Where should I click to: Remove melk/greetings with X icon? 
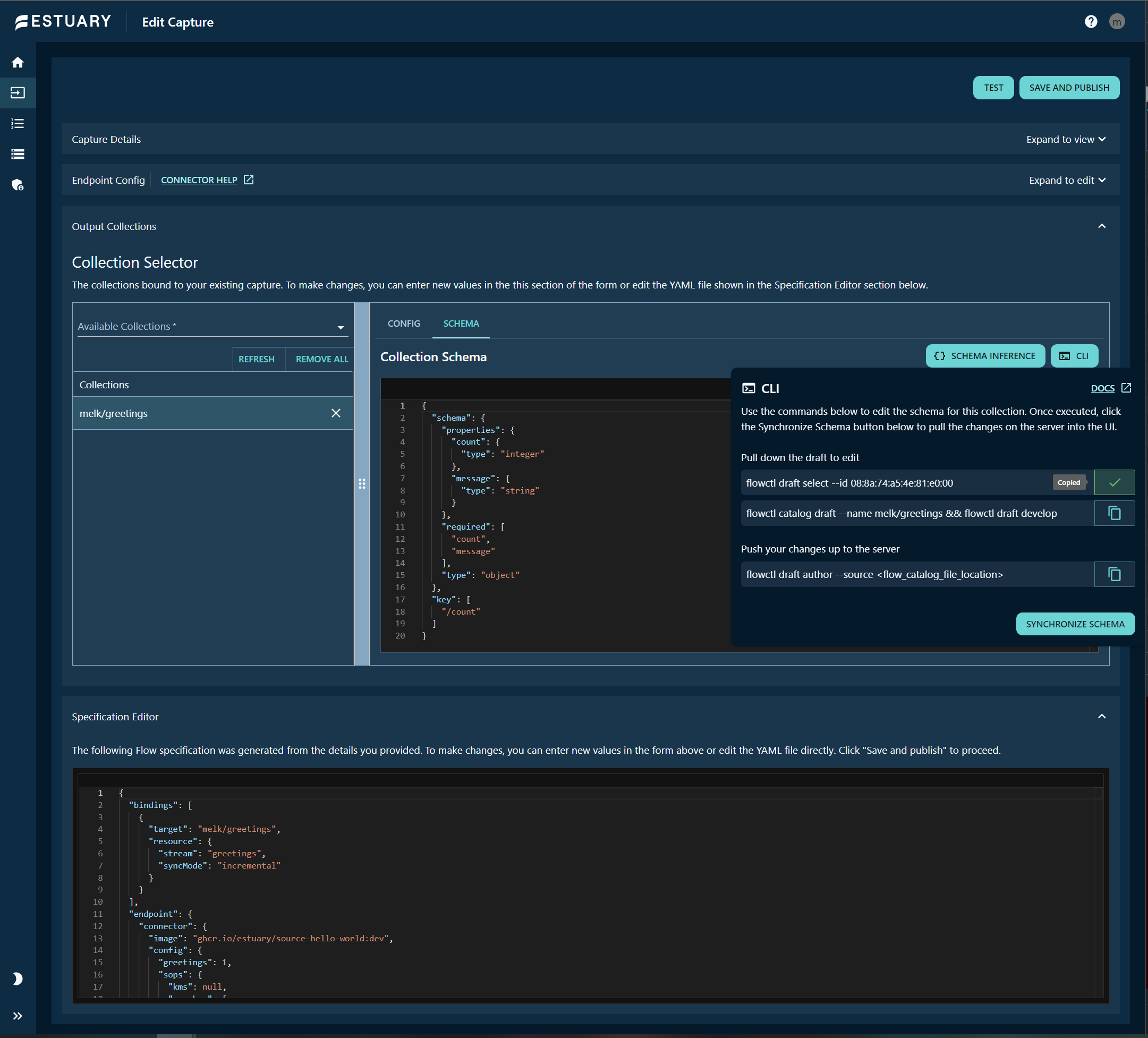(336, 413)
